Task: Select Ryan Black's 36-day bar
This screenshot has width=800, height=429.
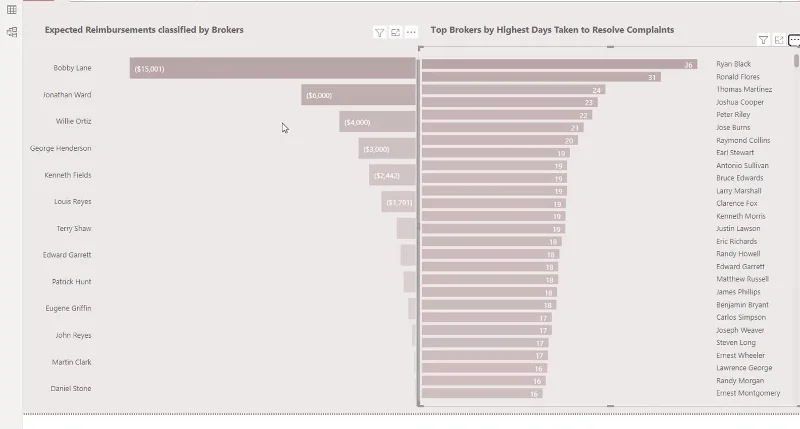Action: tap(559, 64)
